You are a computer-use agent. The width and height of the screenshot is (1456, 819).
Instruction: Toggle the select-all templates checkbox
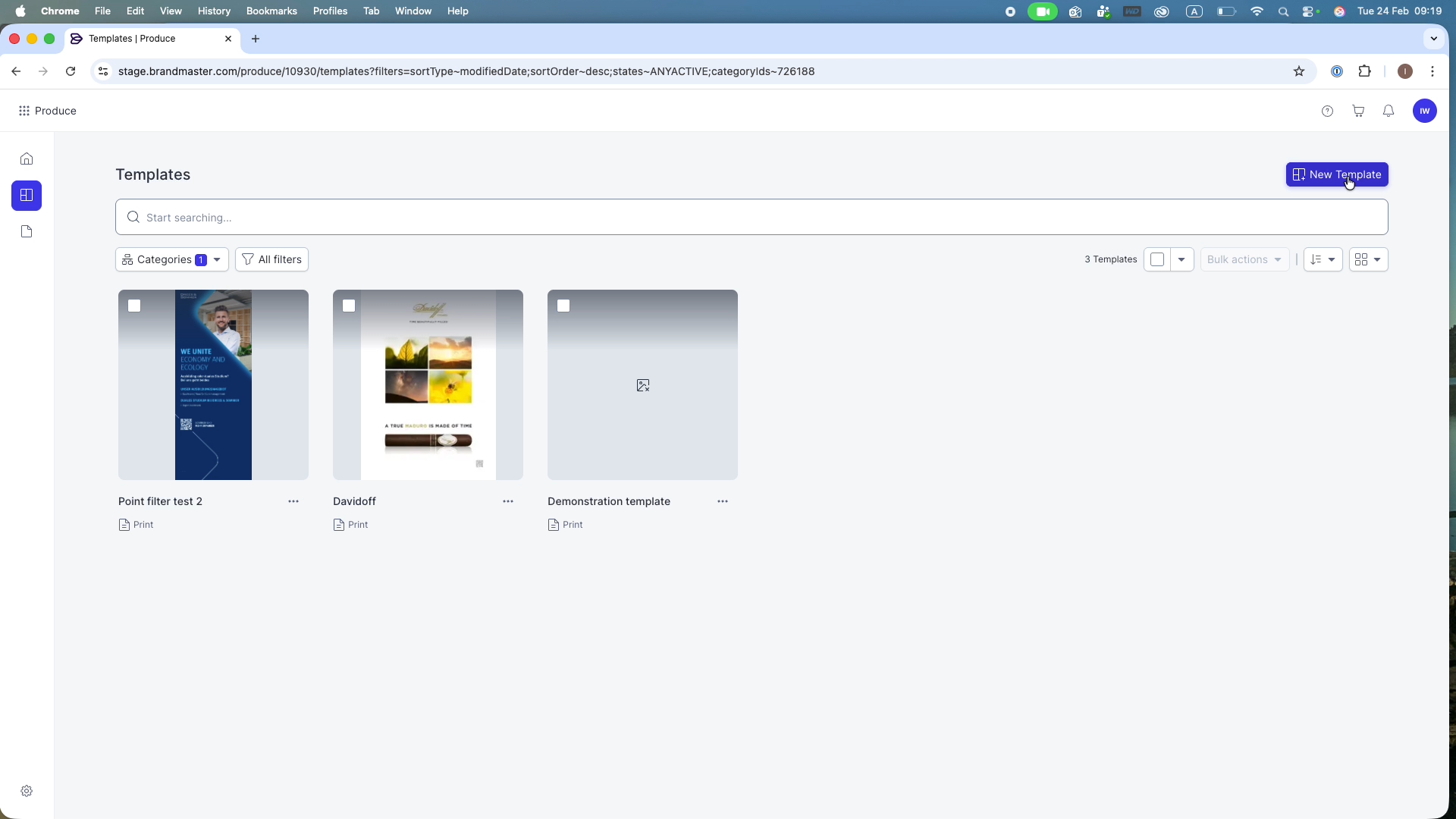(1157, 259)
